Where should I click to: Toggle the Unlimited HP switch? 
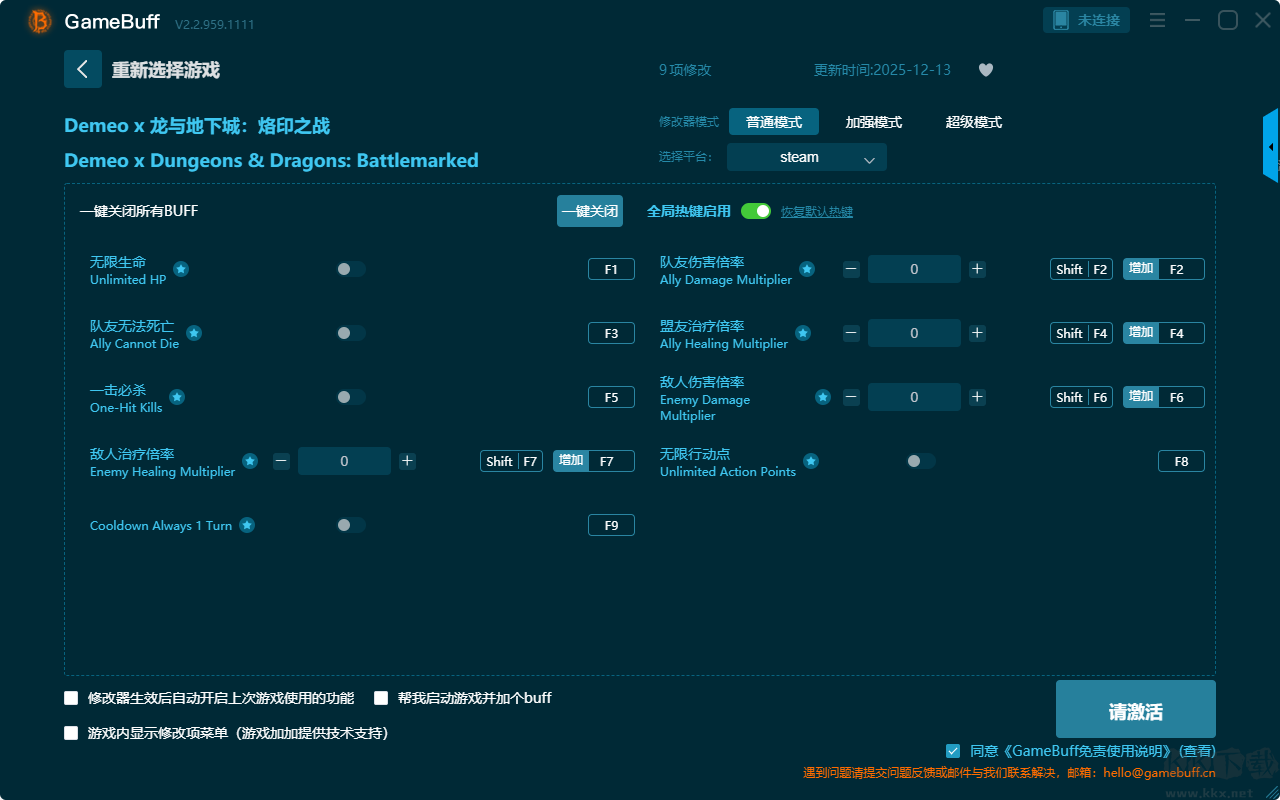pyautogui.click(x=351, y=269)
